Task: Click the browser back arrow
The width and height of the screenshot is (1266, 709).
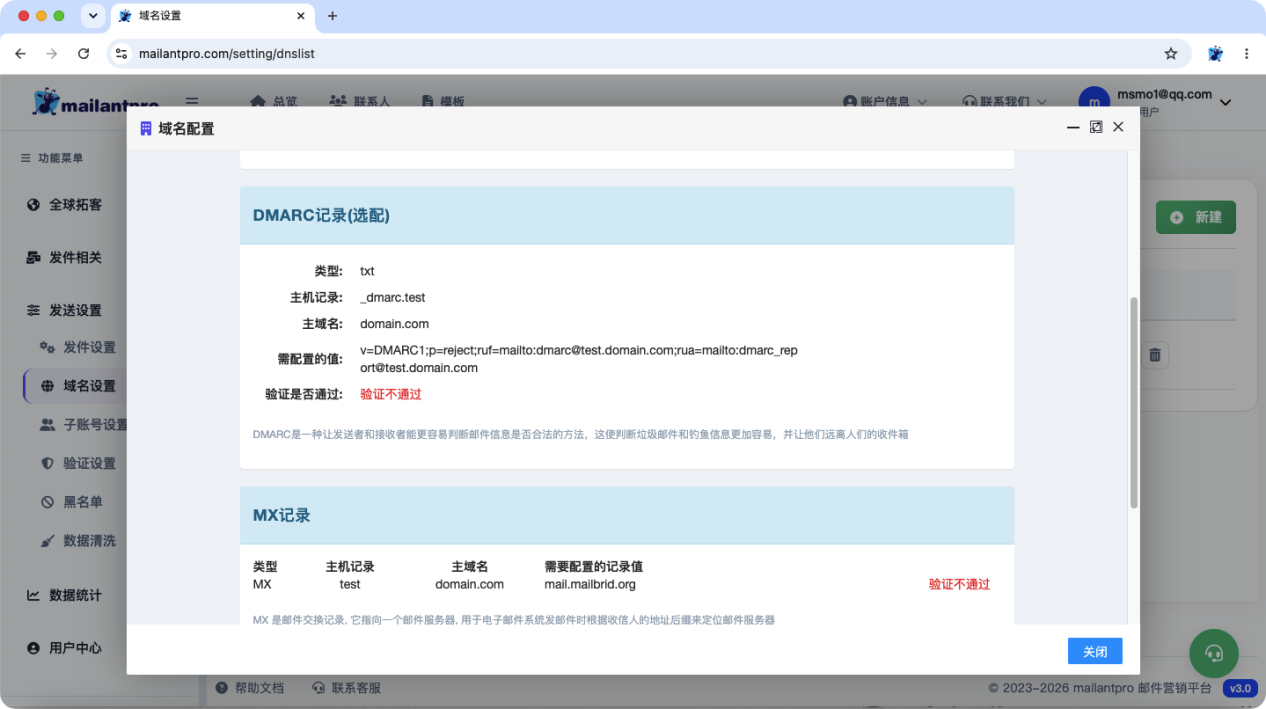Action: point(20,53)
